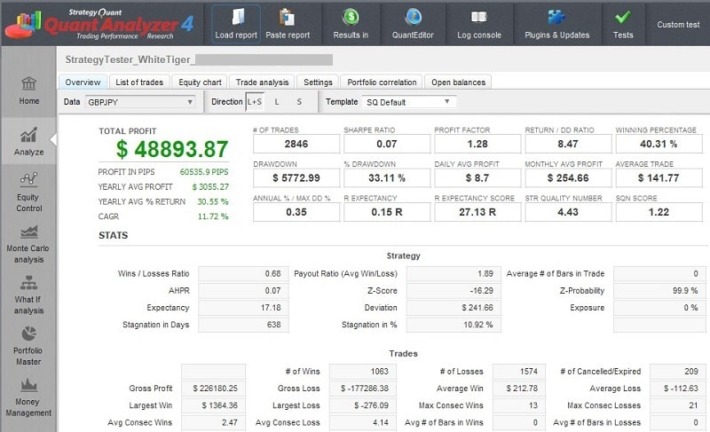
Task: Click the Paste report clipboard icon
Action: (x=287, y=17)
